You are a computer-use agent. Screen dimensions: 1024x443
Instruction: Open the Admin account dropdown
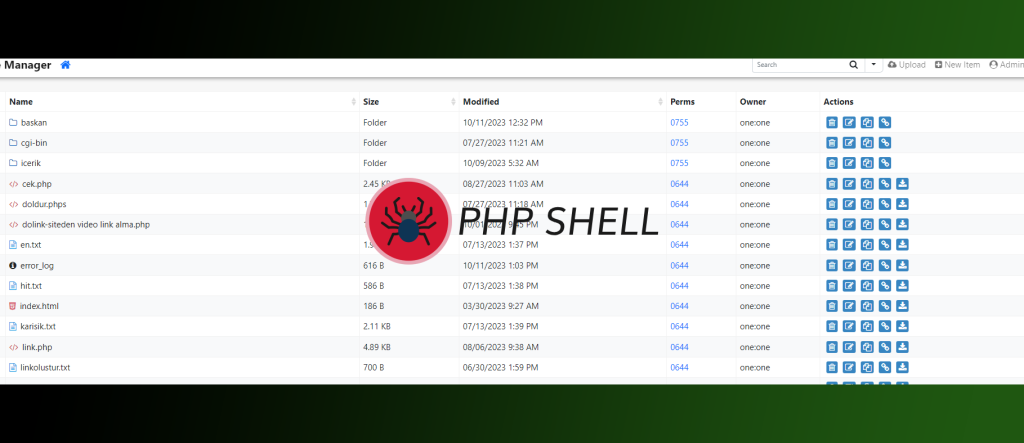pos(1006,65)
